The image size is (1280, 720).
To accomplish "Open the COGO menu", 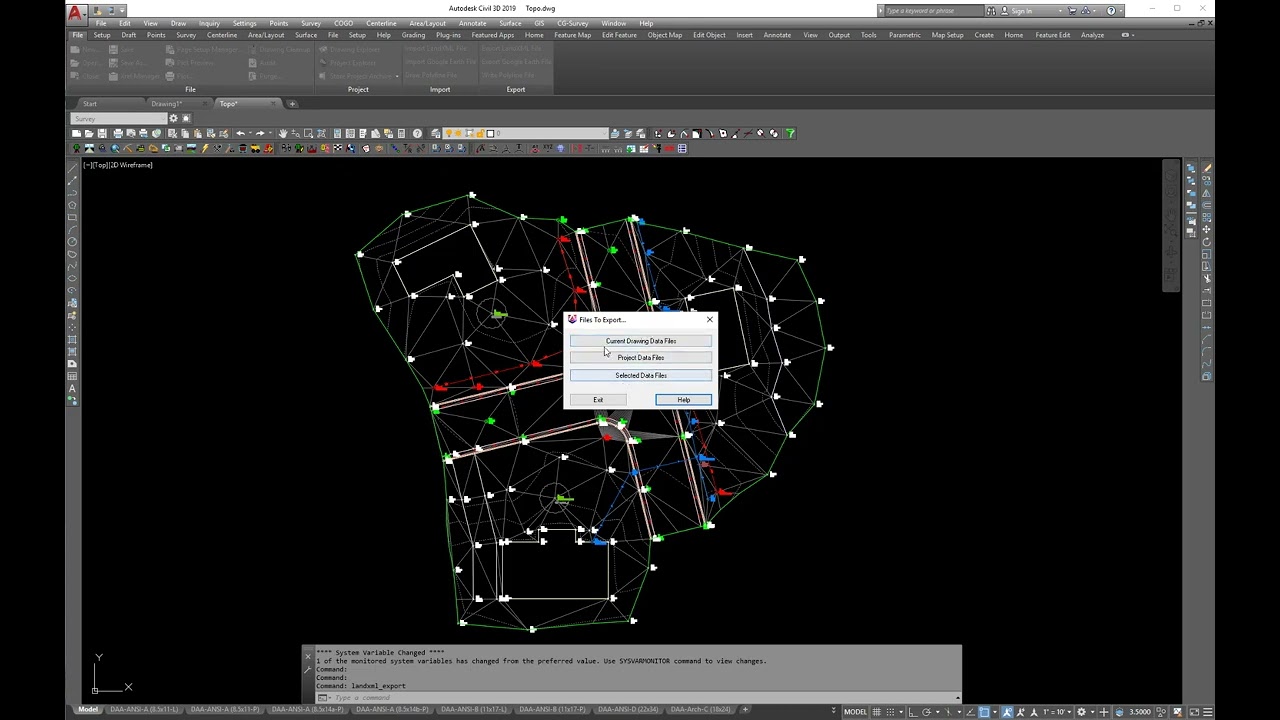I will [343, 23].
